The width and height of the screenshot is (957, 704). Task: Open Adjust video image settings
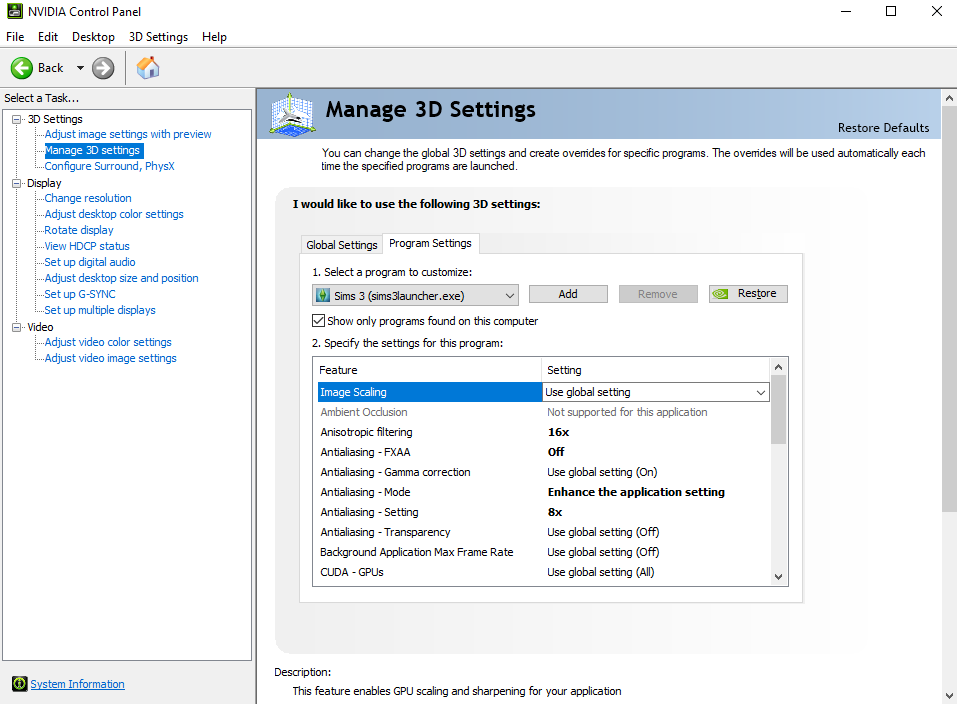point(110,358)
